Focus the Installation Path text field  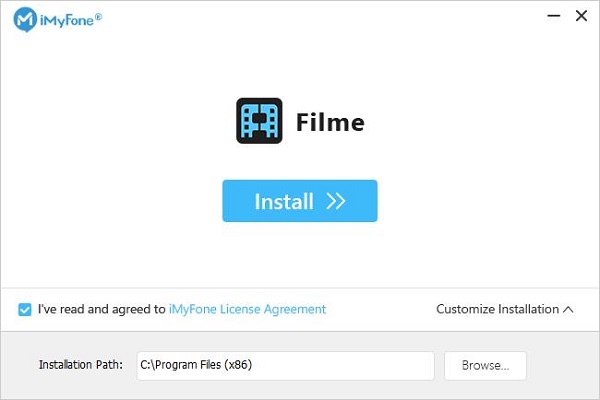point(283,366)
